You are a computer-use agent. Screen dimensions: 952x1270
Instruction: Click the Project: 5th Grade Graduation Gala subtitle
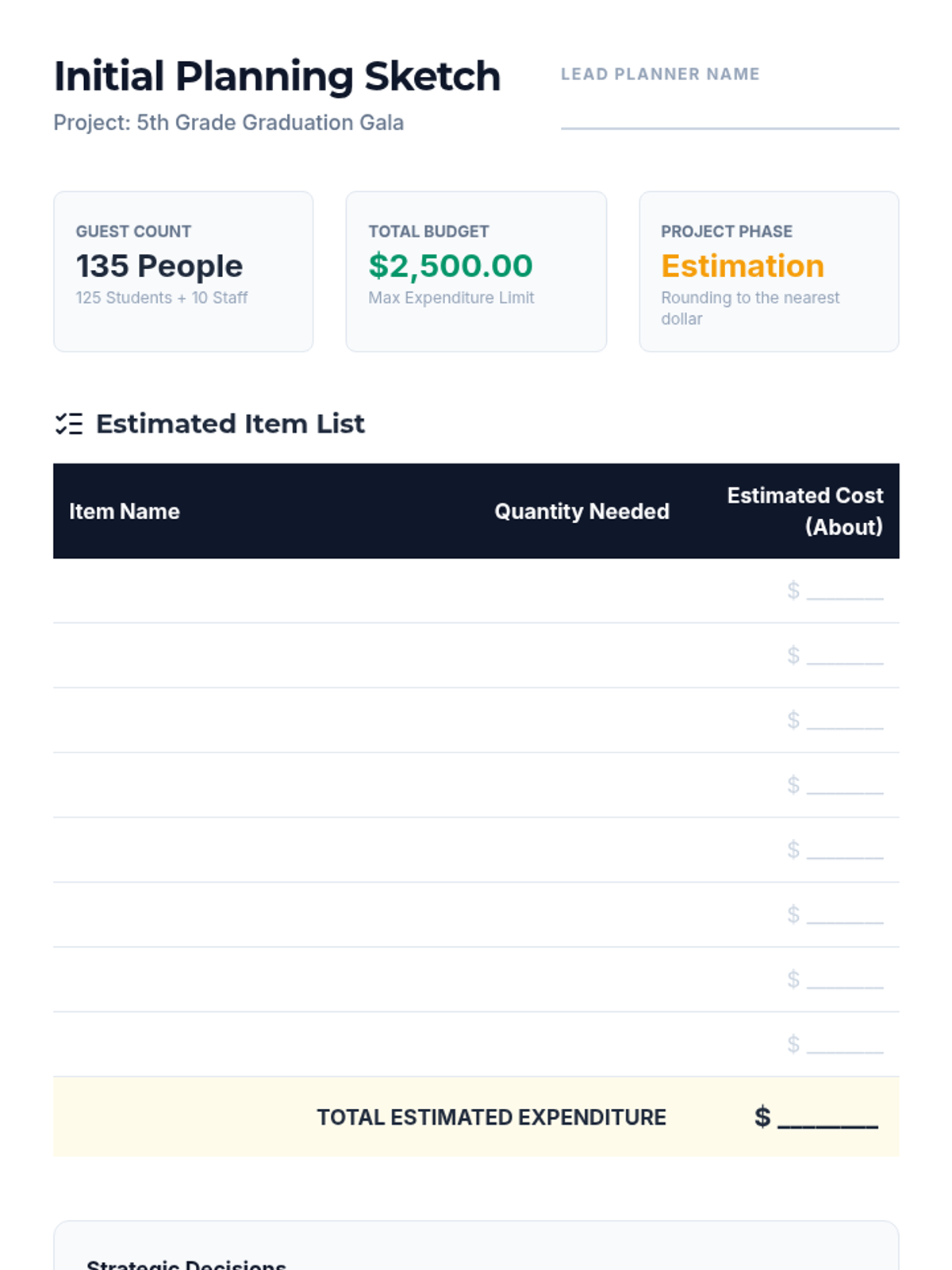point(228,123)
